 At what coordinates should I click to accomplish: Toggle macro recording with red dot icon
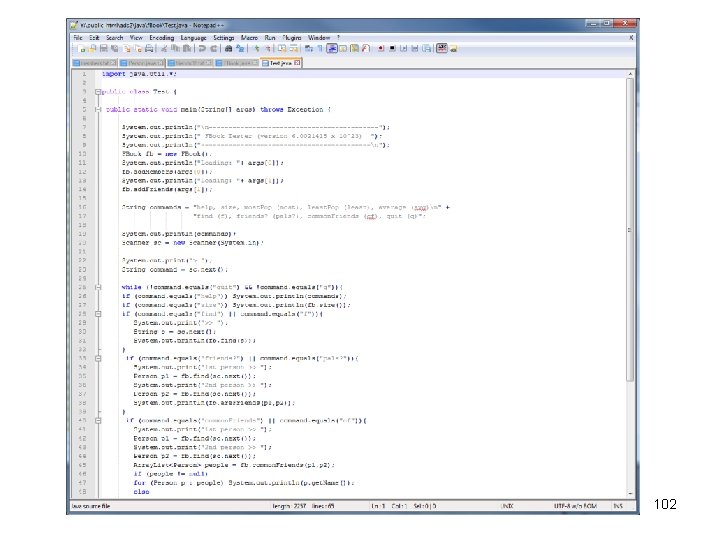(381, 48)
